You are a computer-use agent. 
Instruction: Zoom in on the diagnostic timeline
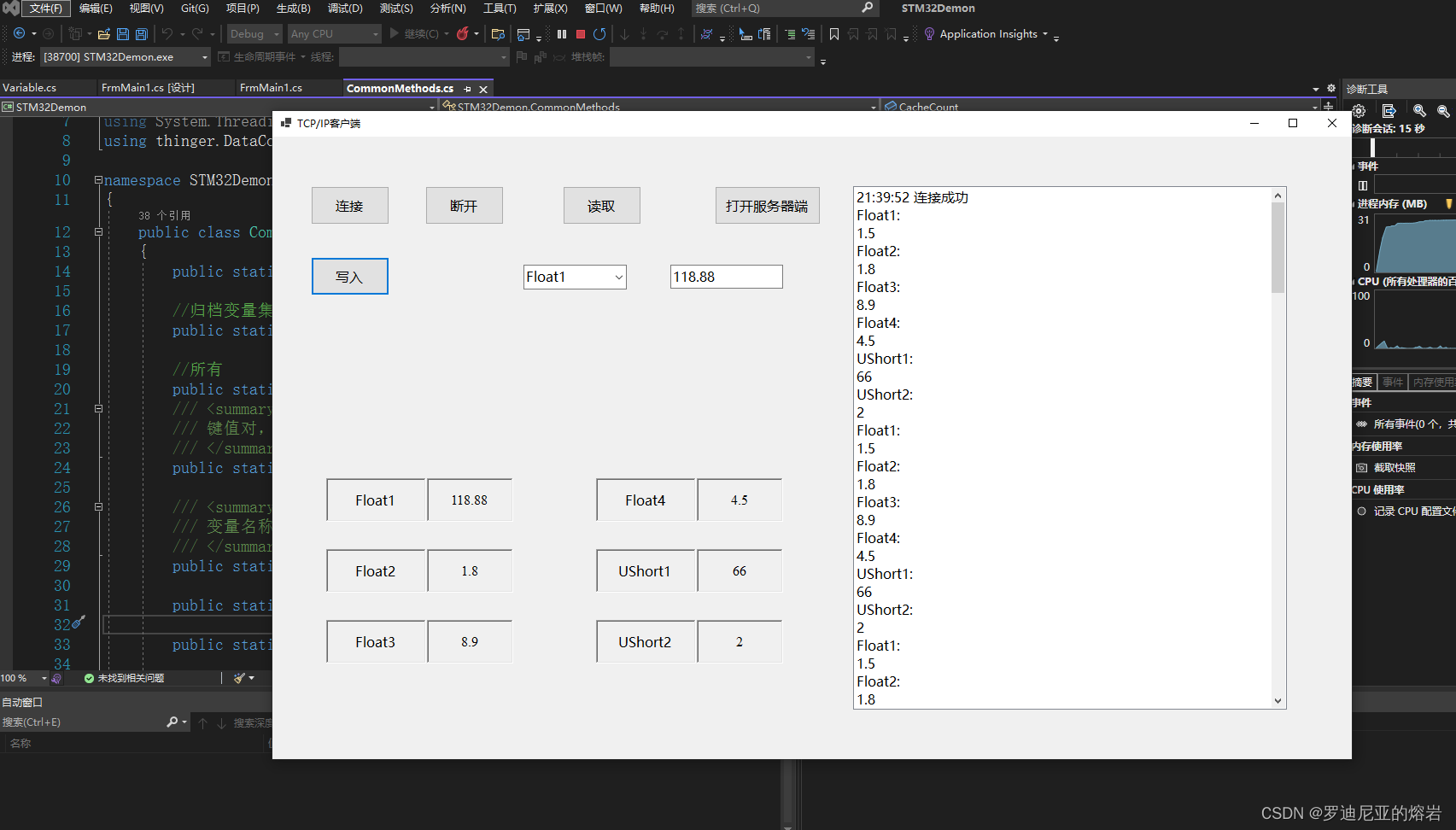click(1419, 111)
